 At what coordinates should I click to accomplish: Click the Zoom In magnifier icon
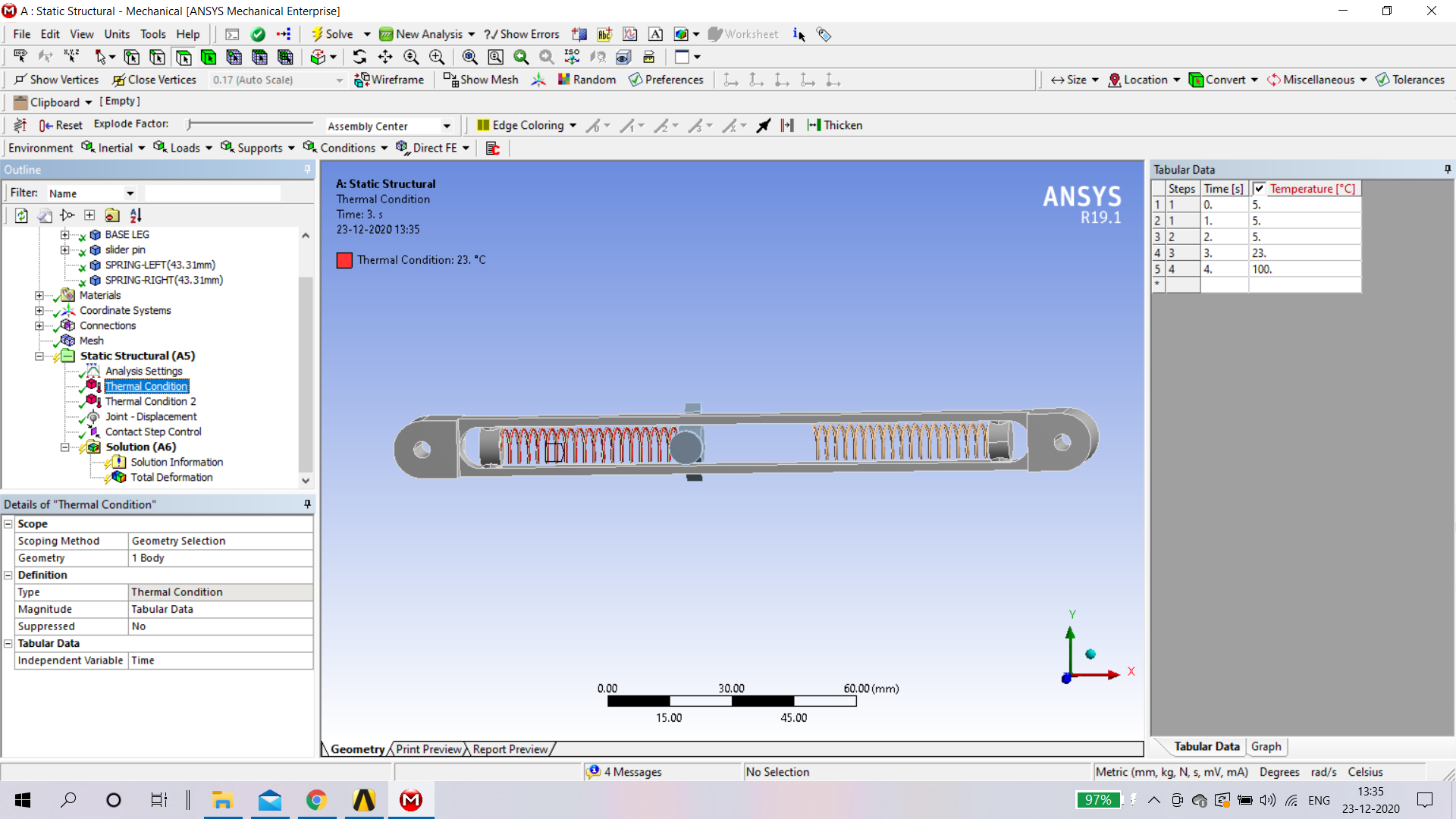click(x=437, y=57)
